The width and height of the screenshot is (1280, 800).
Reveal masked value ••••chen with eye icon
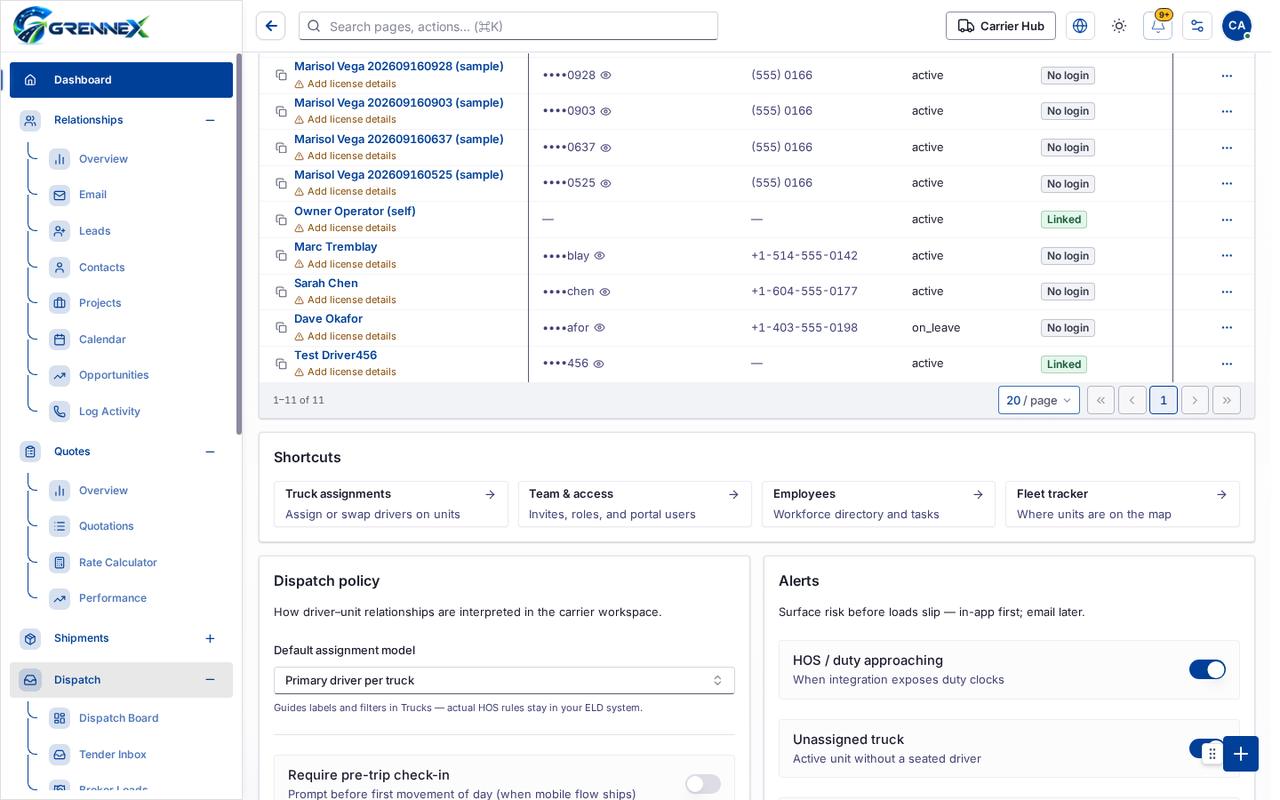click(x=604, y=292)
